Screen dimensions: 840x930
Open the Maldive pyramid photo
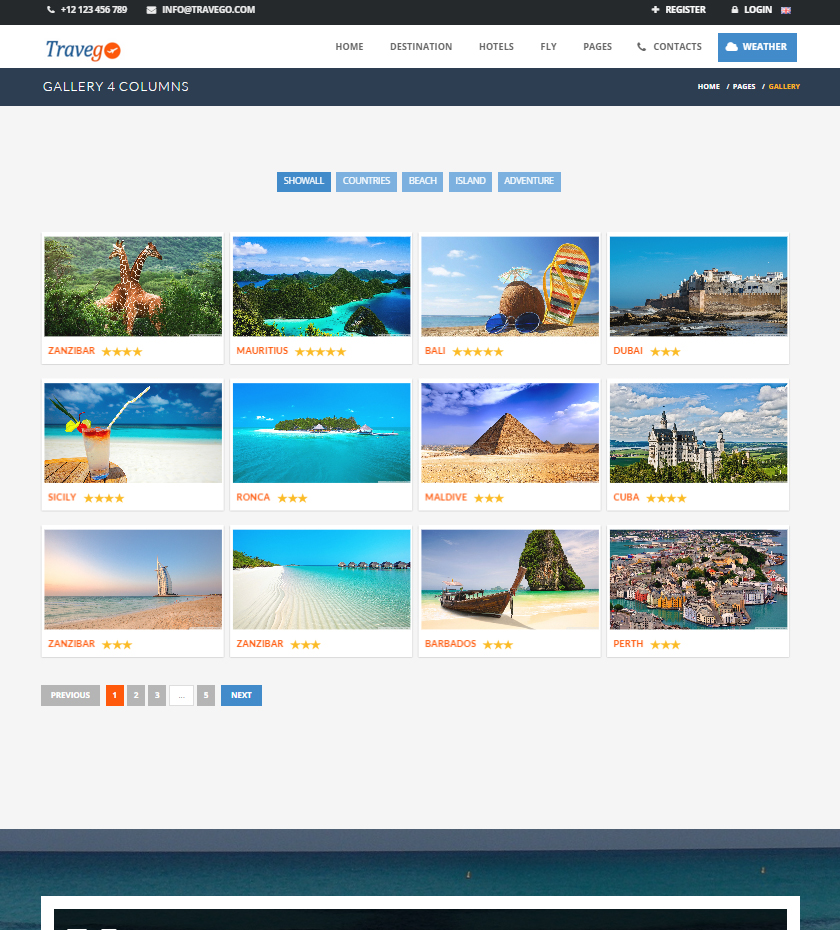[x=510, y=433]
